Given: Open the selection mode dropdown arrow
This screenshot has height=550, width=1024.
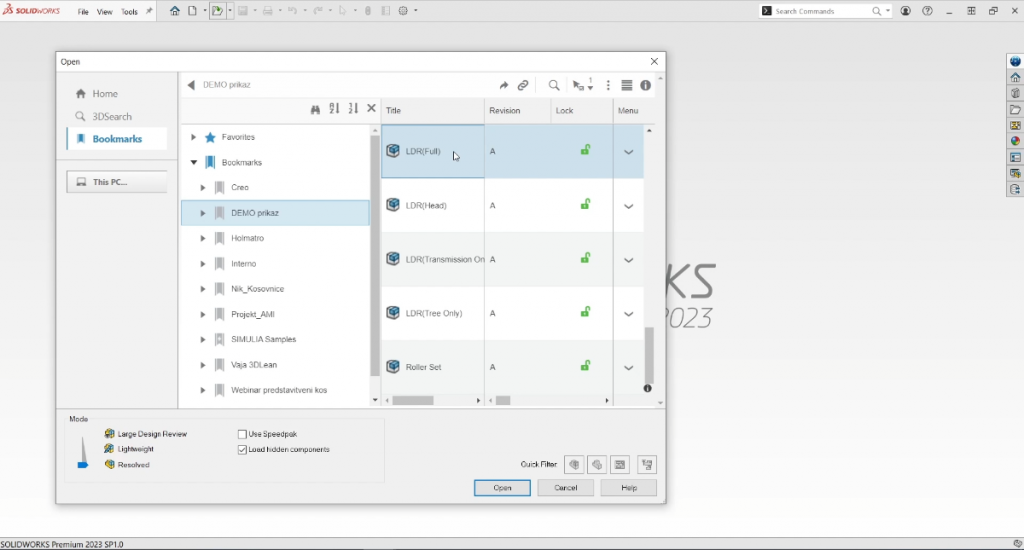Looking at the screenshot, I should click(590, 88).
